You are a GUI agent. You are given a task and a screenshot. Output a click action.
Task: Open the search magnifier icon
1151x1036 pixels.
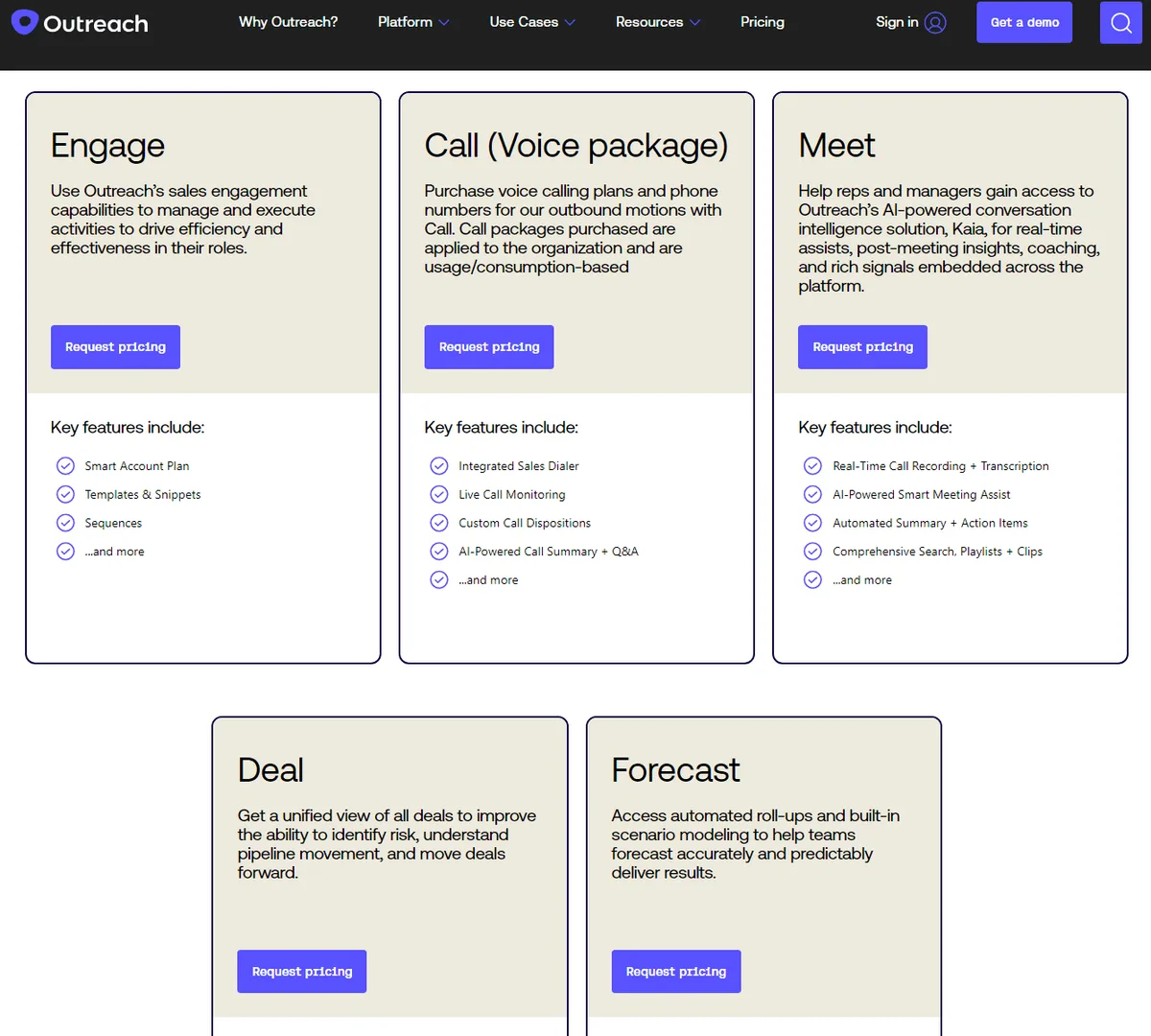[1120, 22]
